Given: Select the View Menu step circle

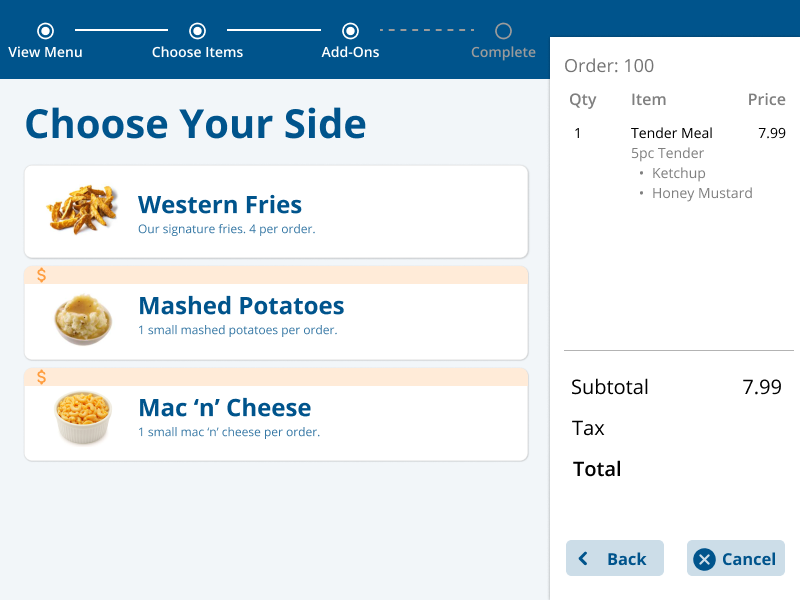Looking at the screenshot, I should (x=45, y=31).
